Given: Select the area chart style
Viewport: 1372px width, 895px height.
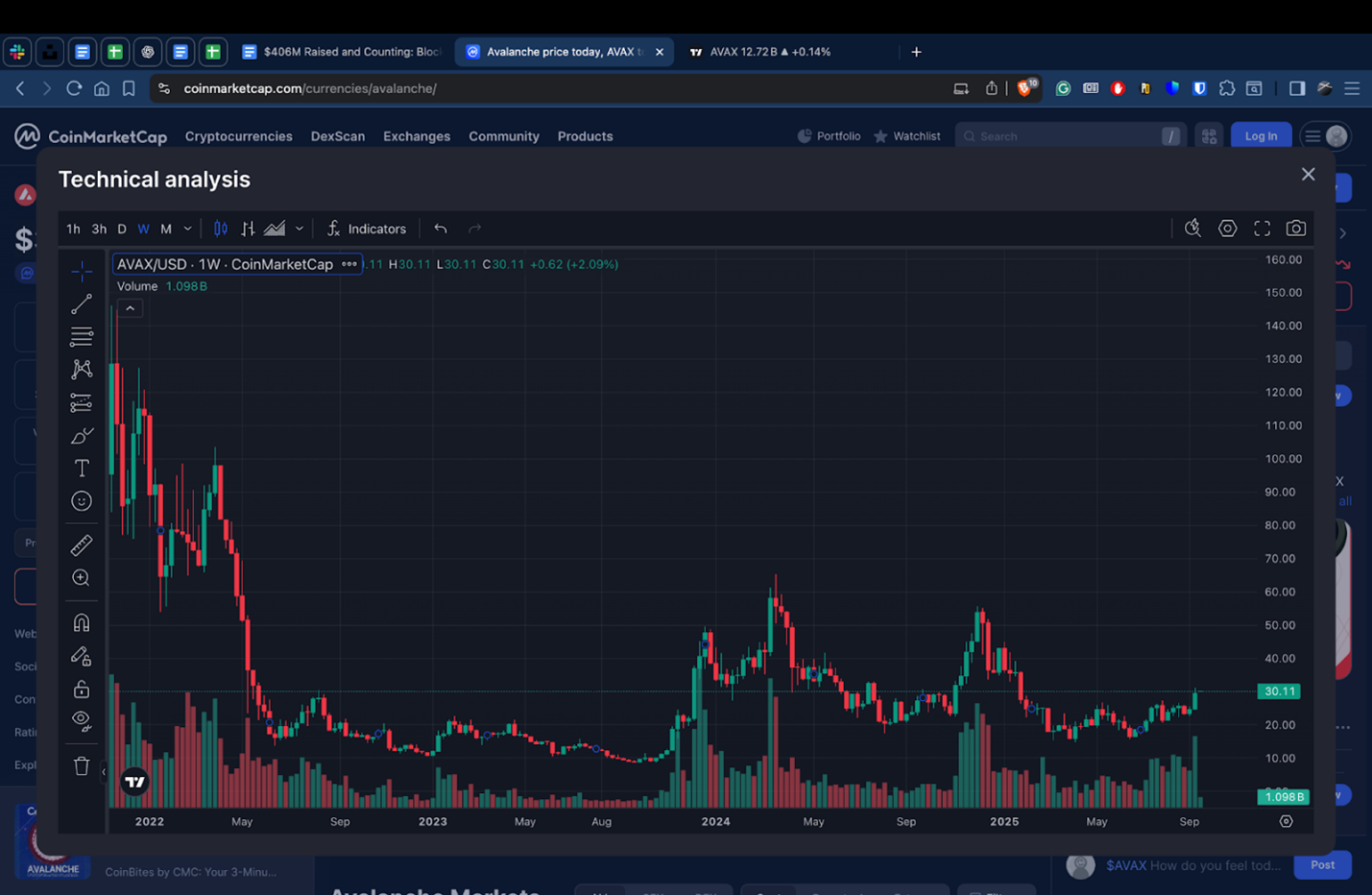Looking at the screenshot, I should click(x=275, y=229).
